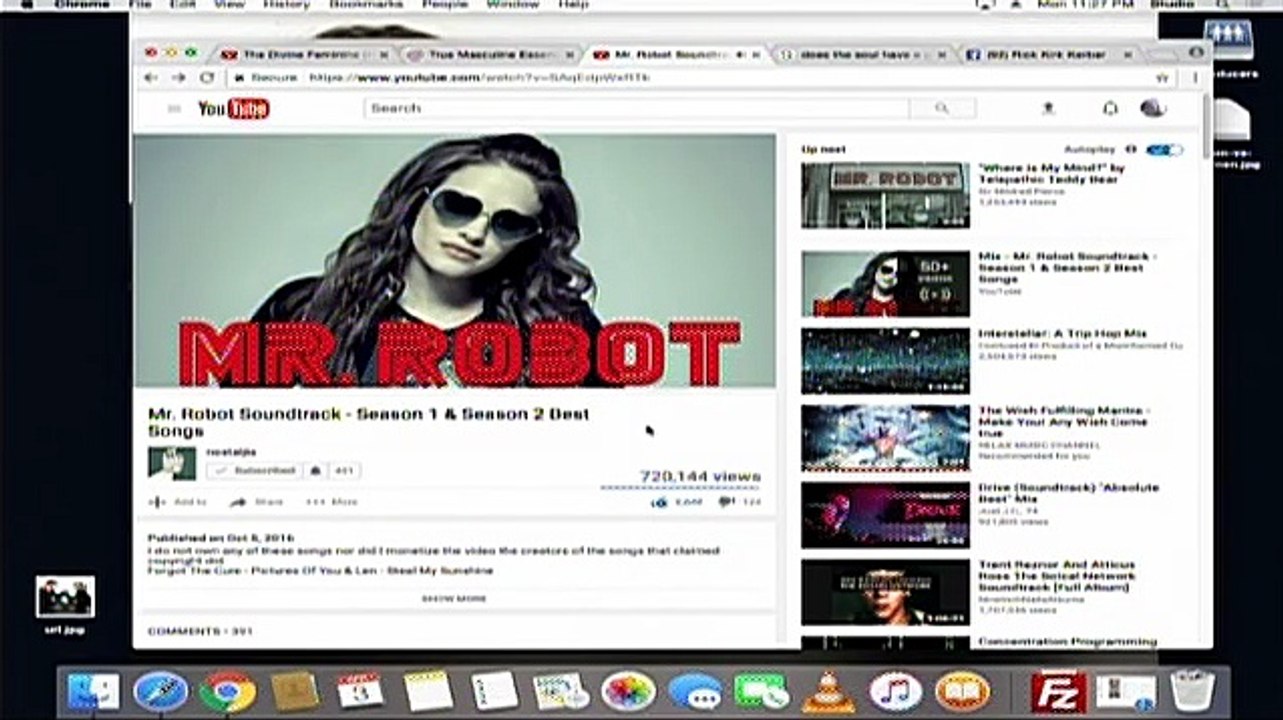Open Notes app in the Dock
Screen dimensions: 1283x720
coord(428,691)
